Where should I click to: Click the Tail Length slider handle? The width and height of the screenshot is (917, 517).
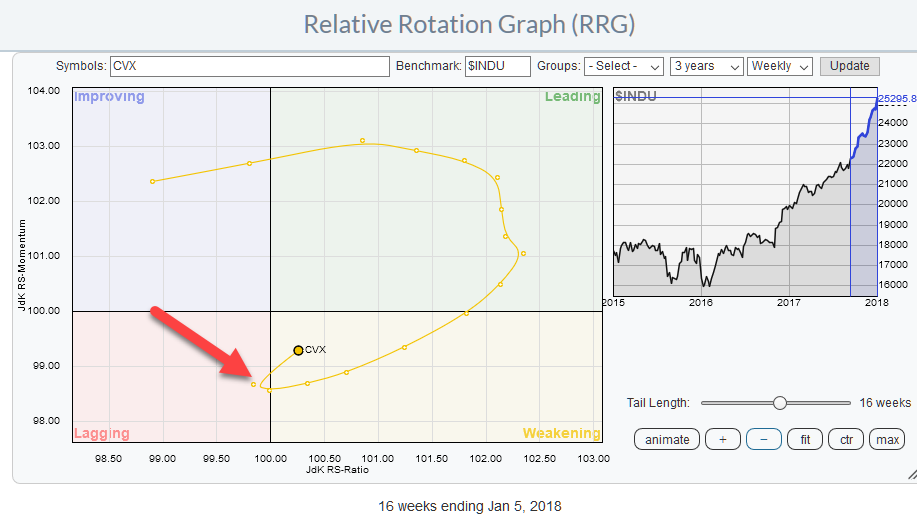(x=779, y=403)
